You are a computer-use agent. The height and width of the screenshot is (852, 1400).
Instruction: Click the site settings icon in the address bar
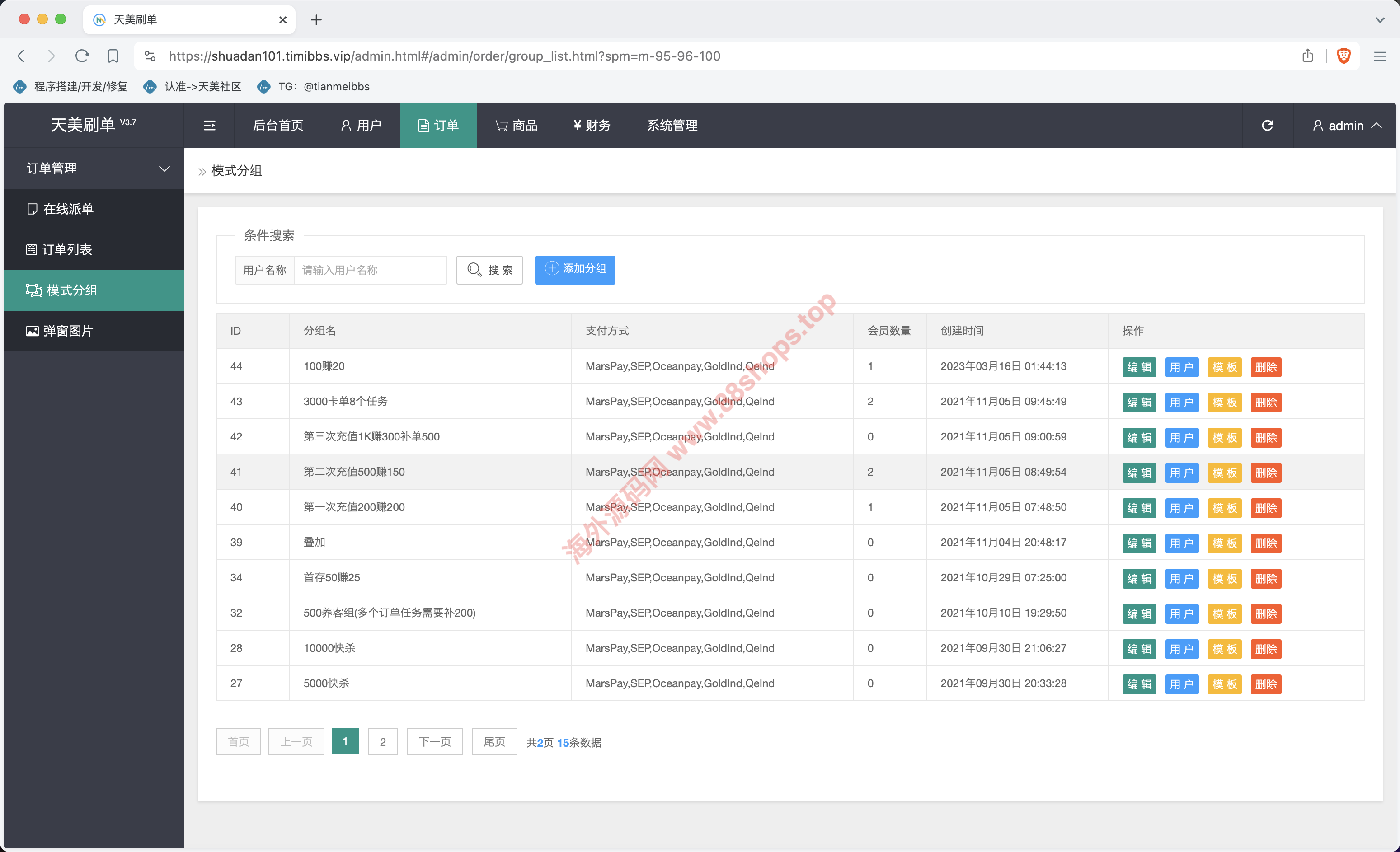pyautogui.click(x=150, y=56)
